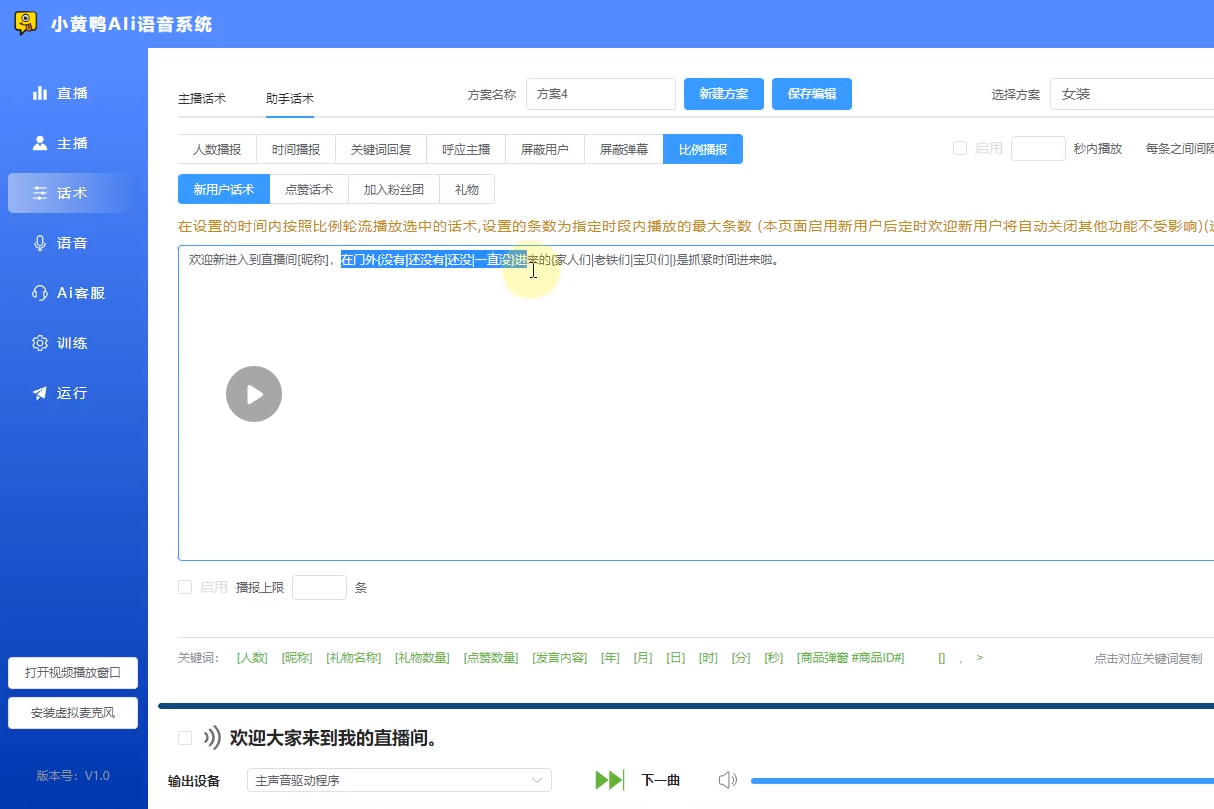This screenshot has width=1214, height=809.
Task: Click the 保存编辑 button
Action: [811, 93]
